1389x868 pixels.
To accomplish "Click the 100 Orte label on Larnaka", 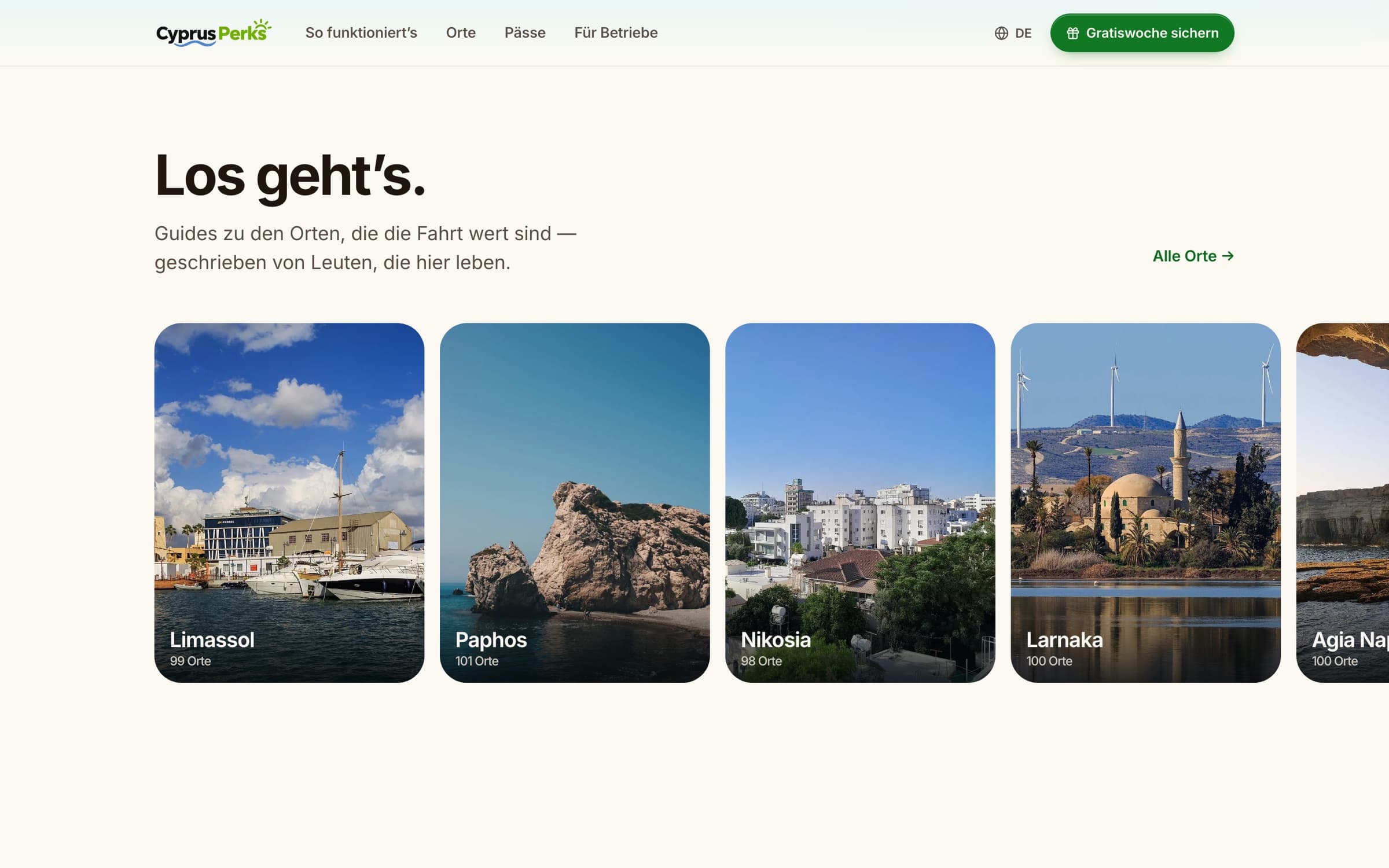I will [x=1049, y=661].
